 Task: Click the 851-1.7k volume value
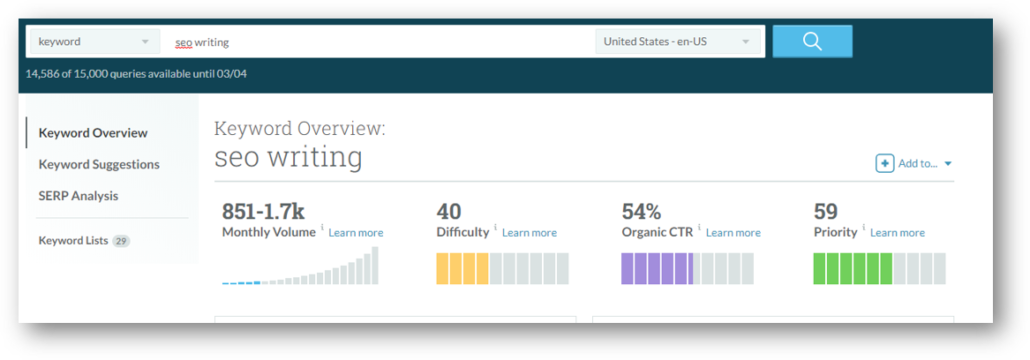point(263,211)
